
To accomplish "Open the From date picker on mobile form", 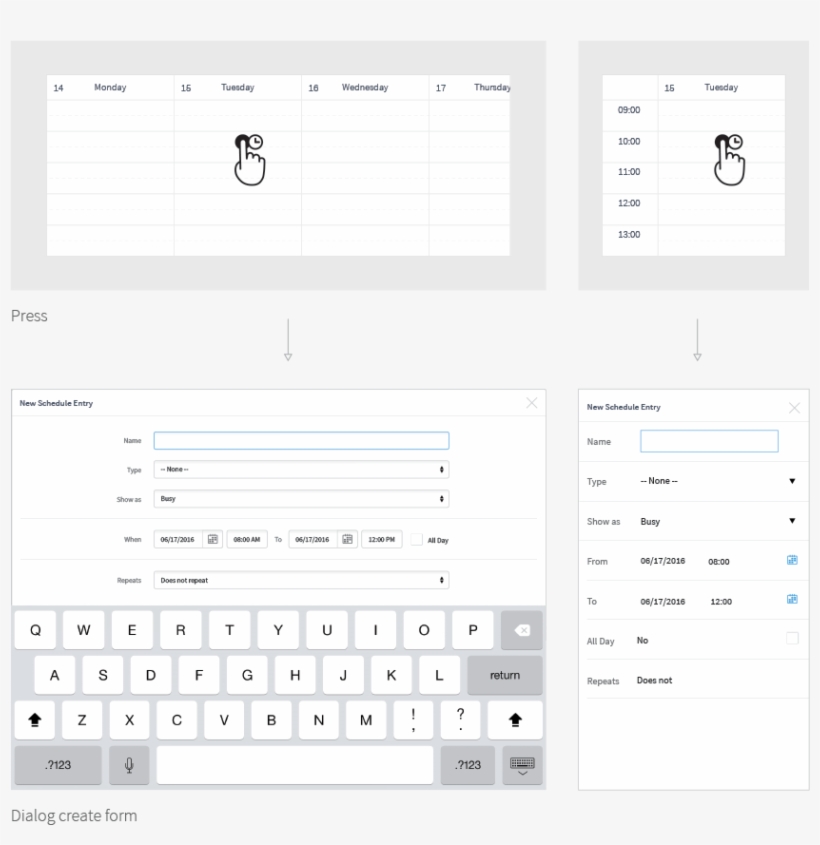I will (x=792, y=560).
